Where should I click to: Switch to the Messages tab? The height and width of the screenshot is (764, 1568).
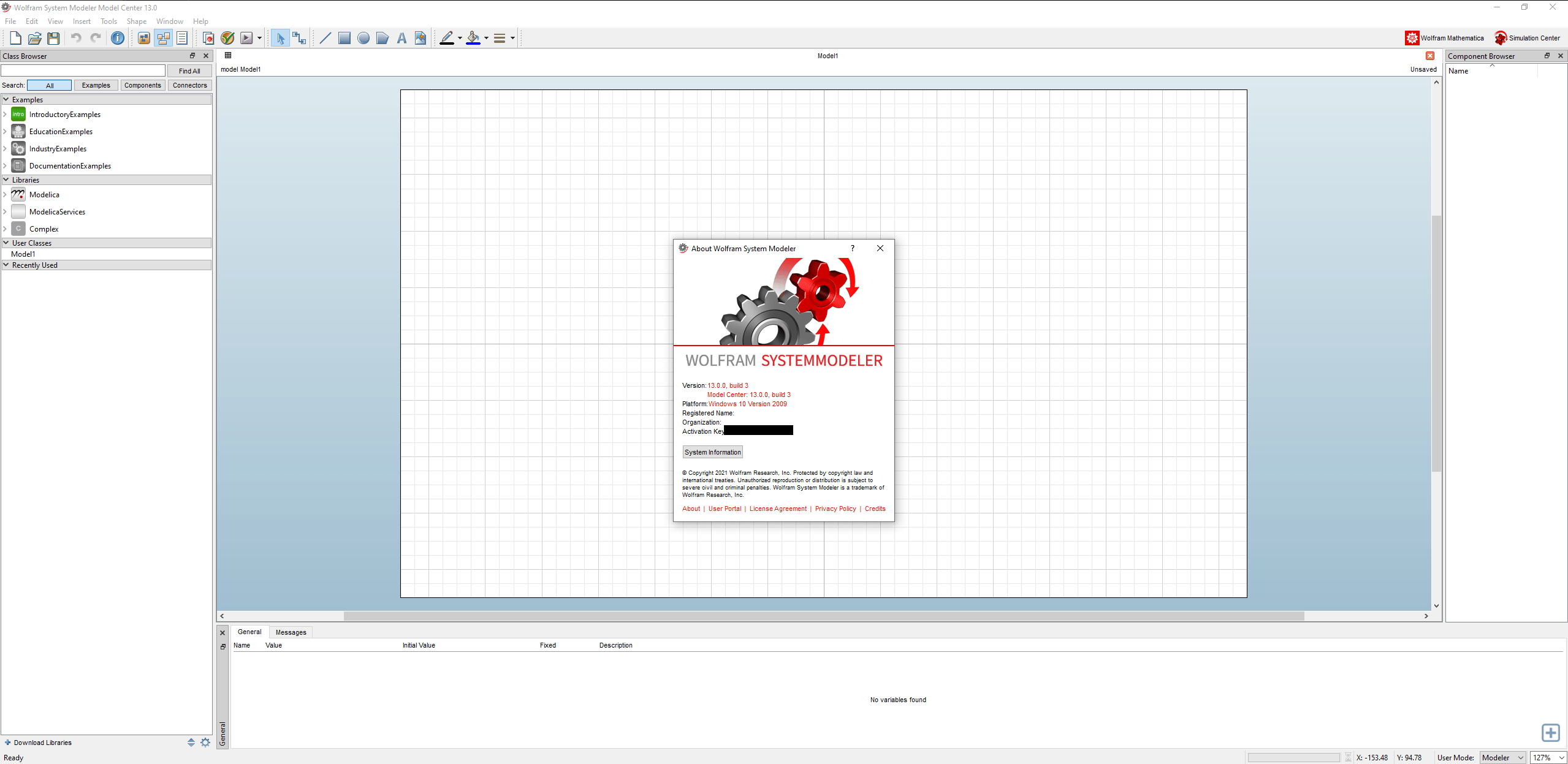(x=291, y=632)
